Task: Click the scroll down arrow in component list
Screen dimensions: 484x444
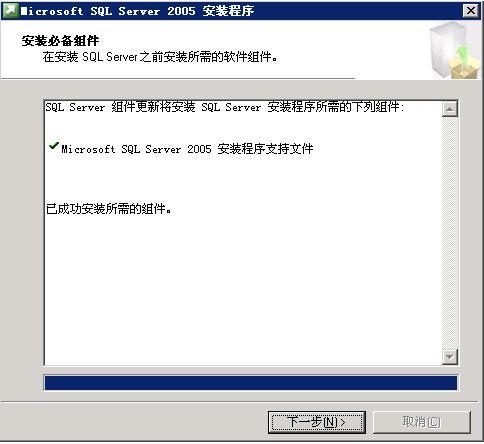Action: pyautogui.click(x=450, y=357)
